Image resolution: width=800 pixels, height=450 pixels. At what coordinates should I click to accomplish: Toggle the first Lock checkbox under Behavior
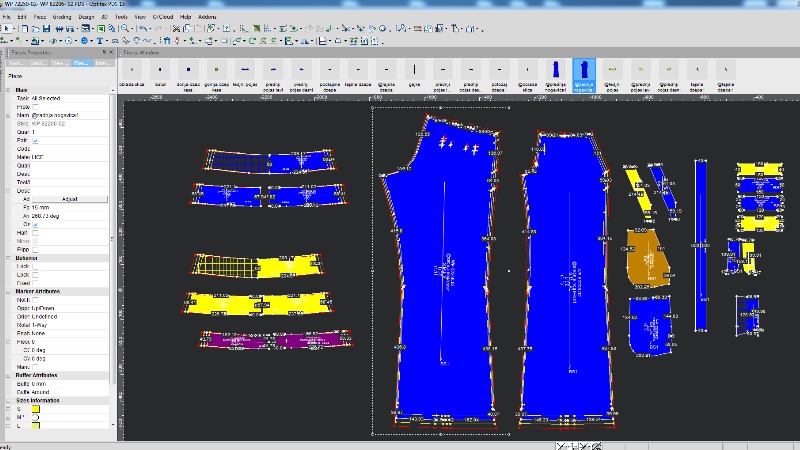click(x=35, y=266)
